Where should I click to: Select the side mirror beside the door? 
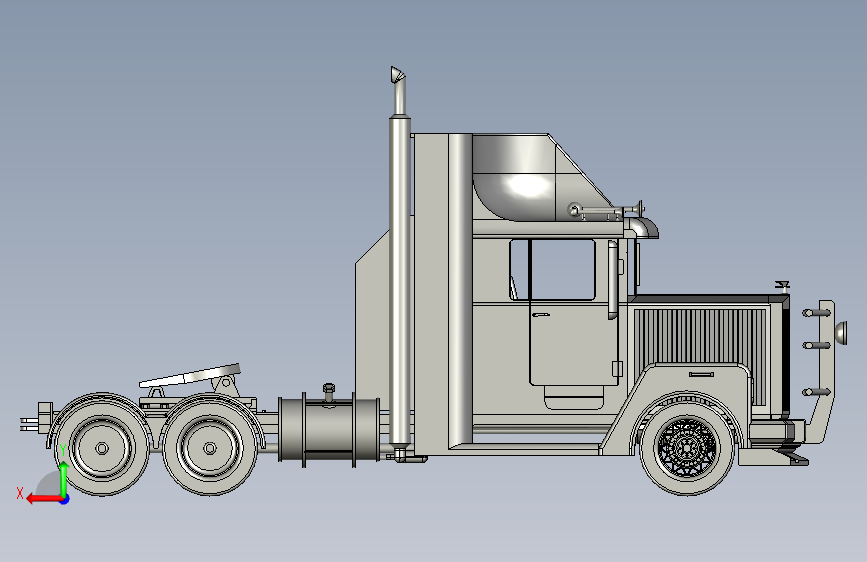[x=613, y=279]
